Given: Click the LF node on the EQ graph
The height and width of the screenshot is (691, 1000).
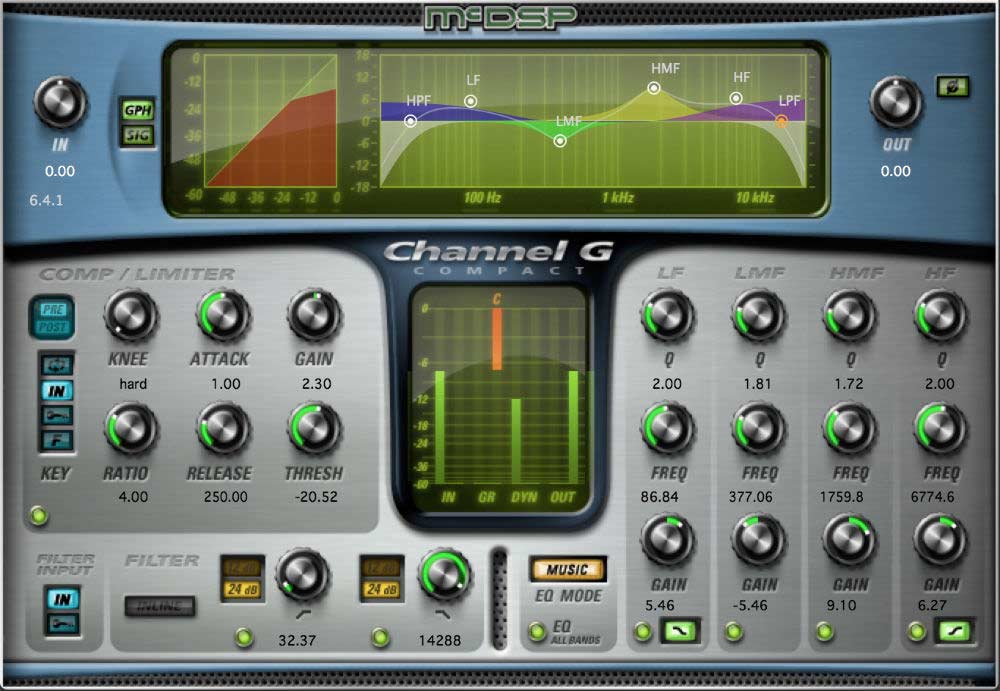Looking at the screenshot, I should click(471, 101).
